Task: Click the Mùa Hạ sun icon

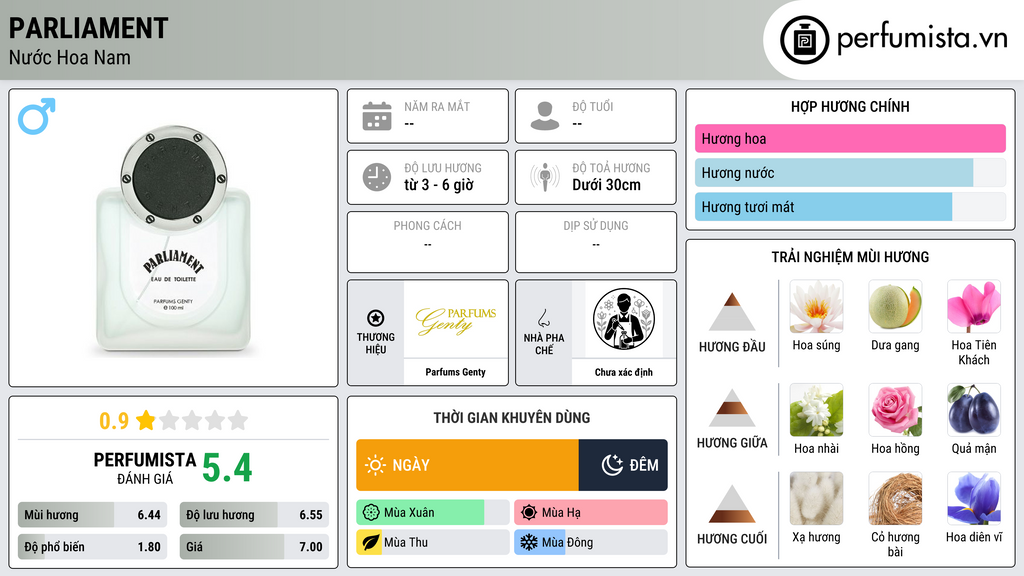Action: 529,513
